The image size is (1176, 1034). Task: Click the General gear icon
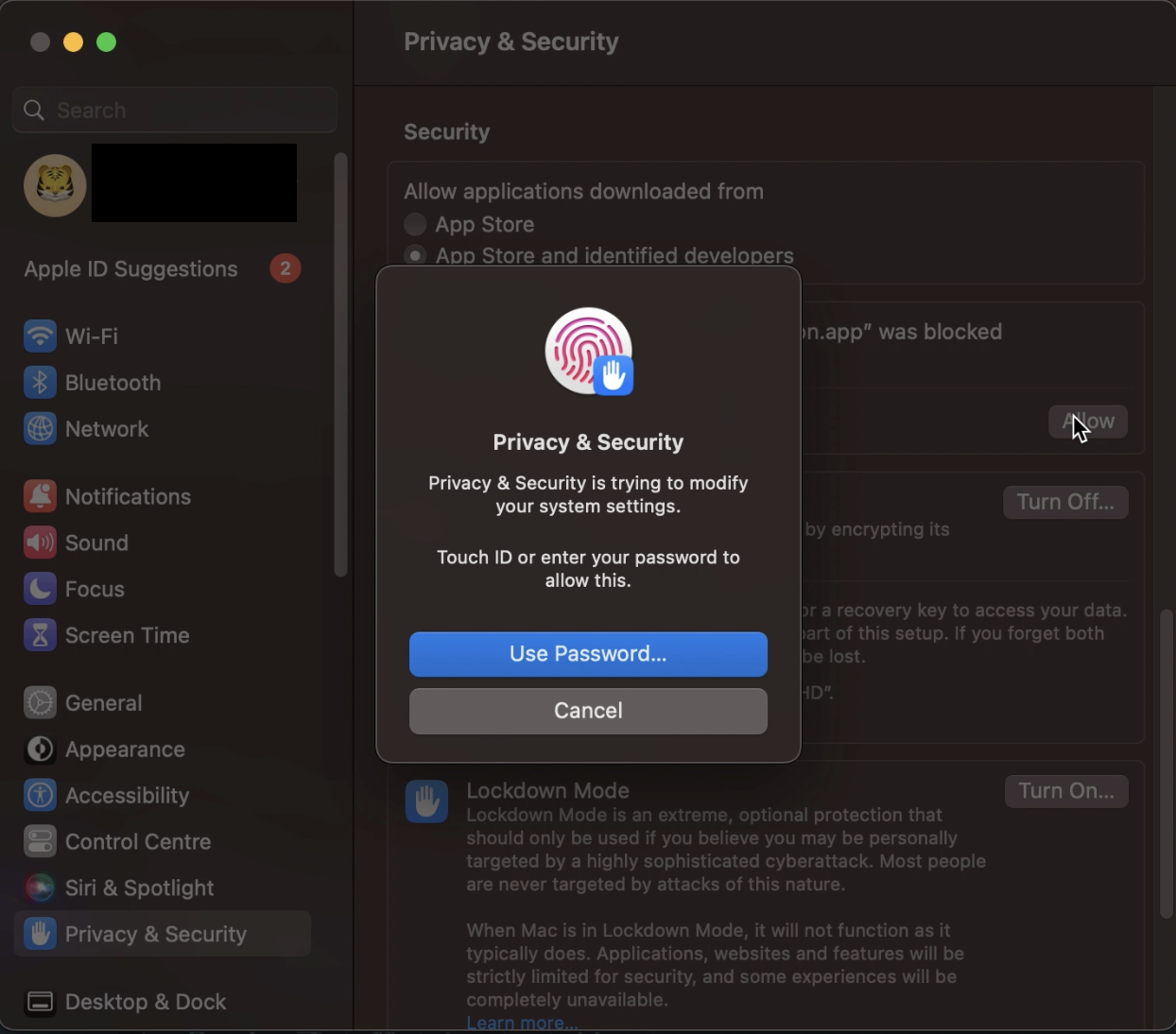click(x=40, y=702)
